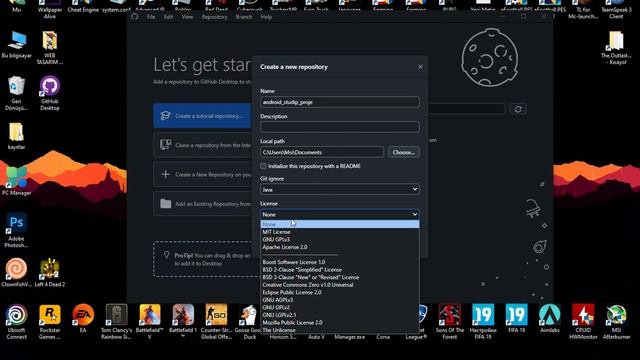Viewport: 640px width, 360px height.
Task: Select the Battlefield 1 desktop icon
Action: point(183,322)
